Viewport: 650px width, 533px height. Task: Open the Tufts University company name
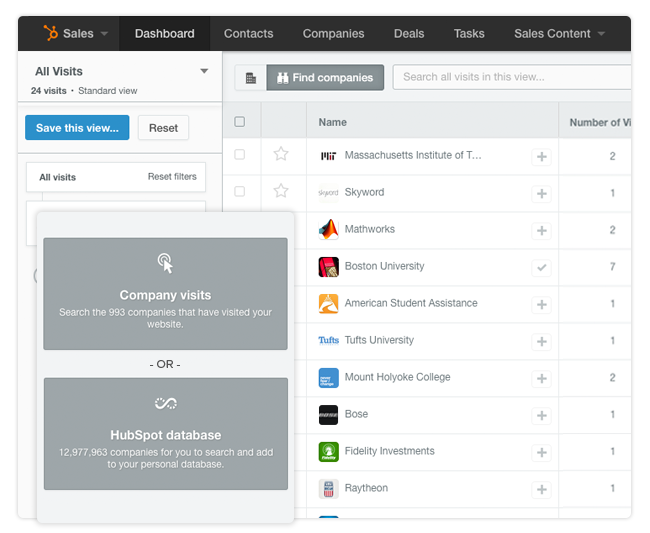click(x=379, y=340)
